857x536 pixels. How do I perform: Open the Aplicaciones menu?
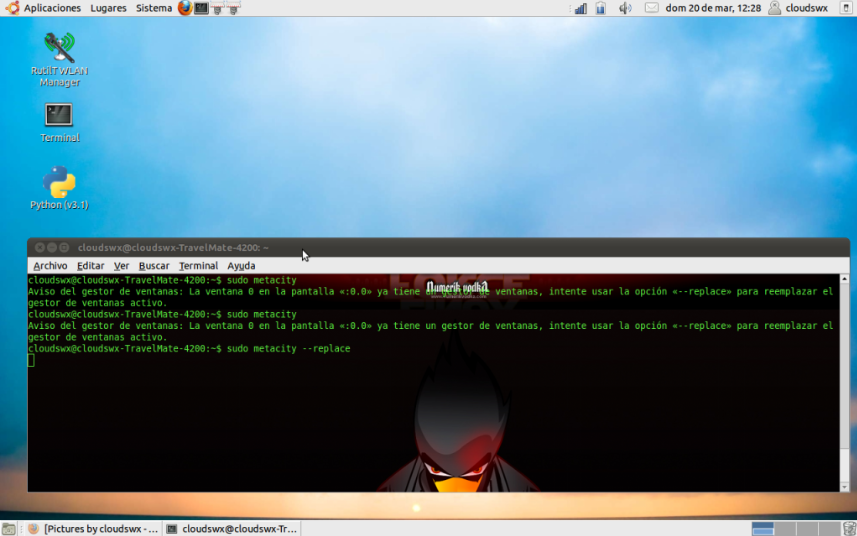(52, 8)
